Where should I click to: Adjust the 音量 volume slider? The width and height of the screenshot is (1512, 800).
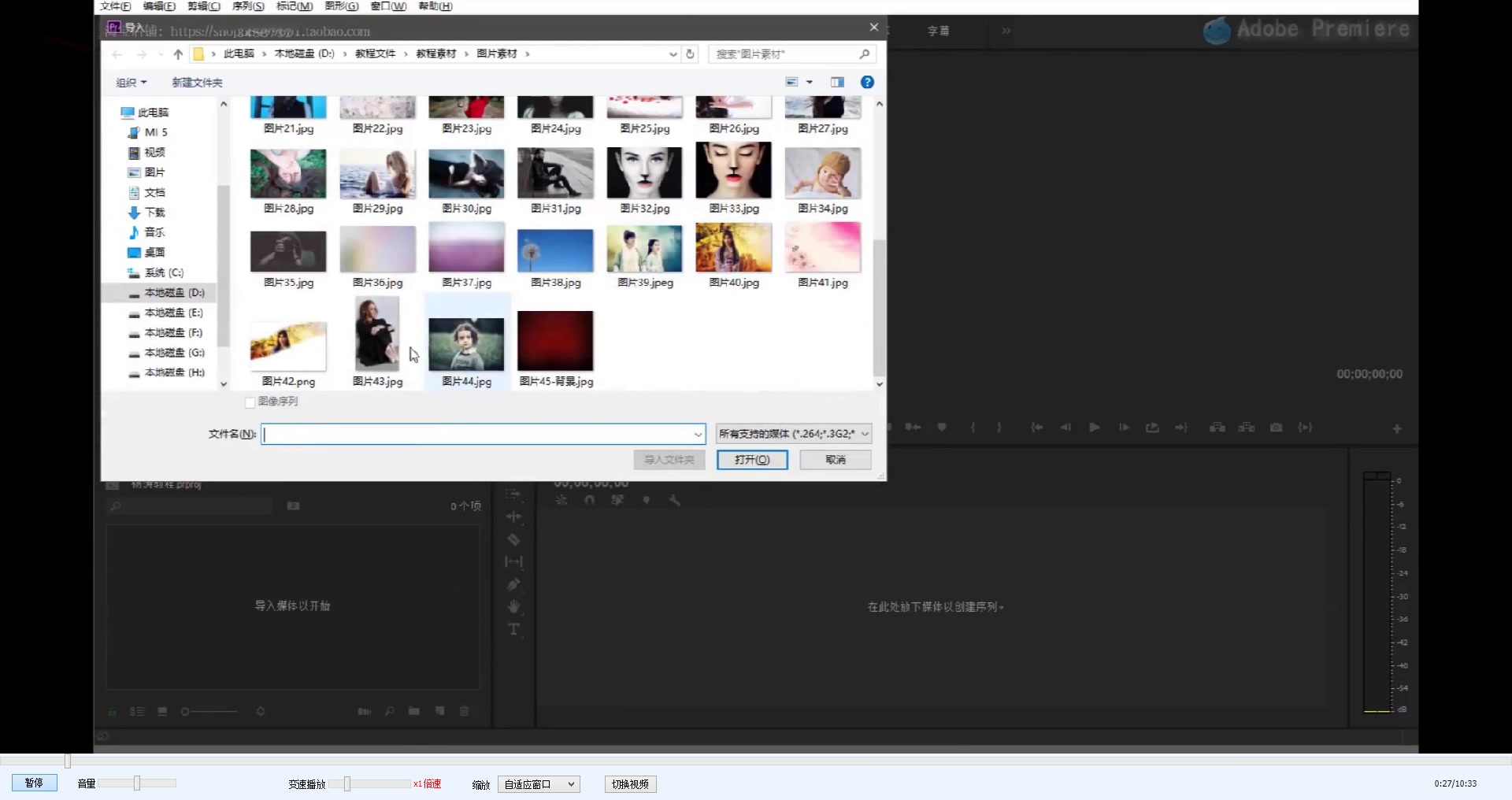tap(138, 783)
